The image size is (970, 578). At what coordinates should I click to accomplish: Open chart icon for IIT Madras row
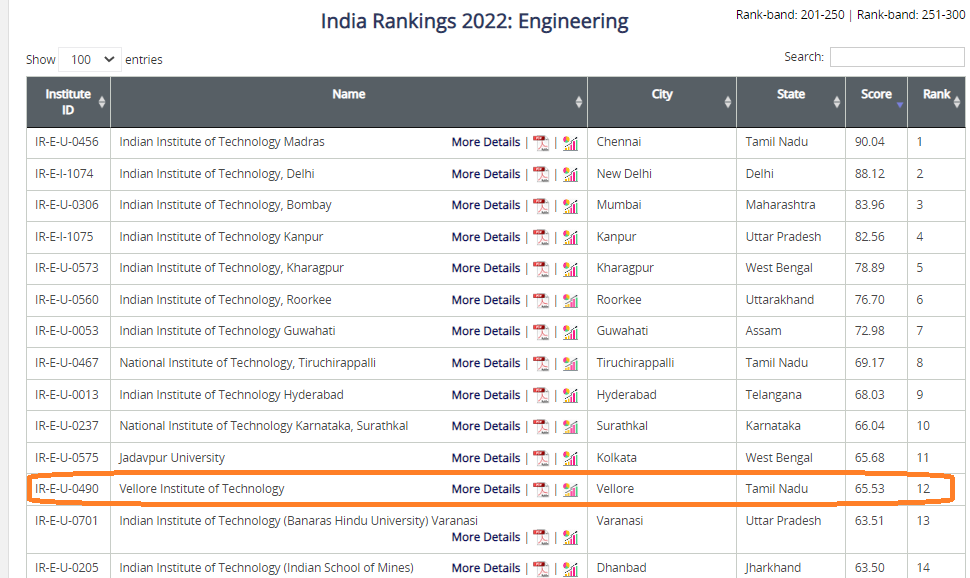[x=570, y=143]
